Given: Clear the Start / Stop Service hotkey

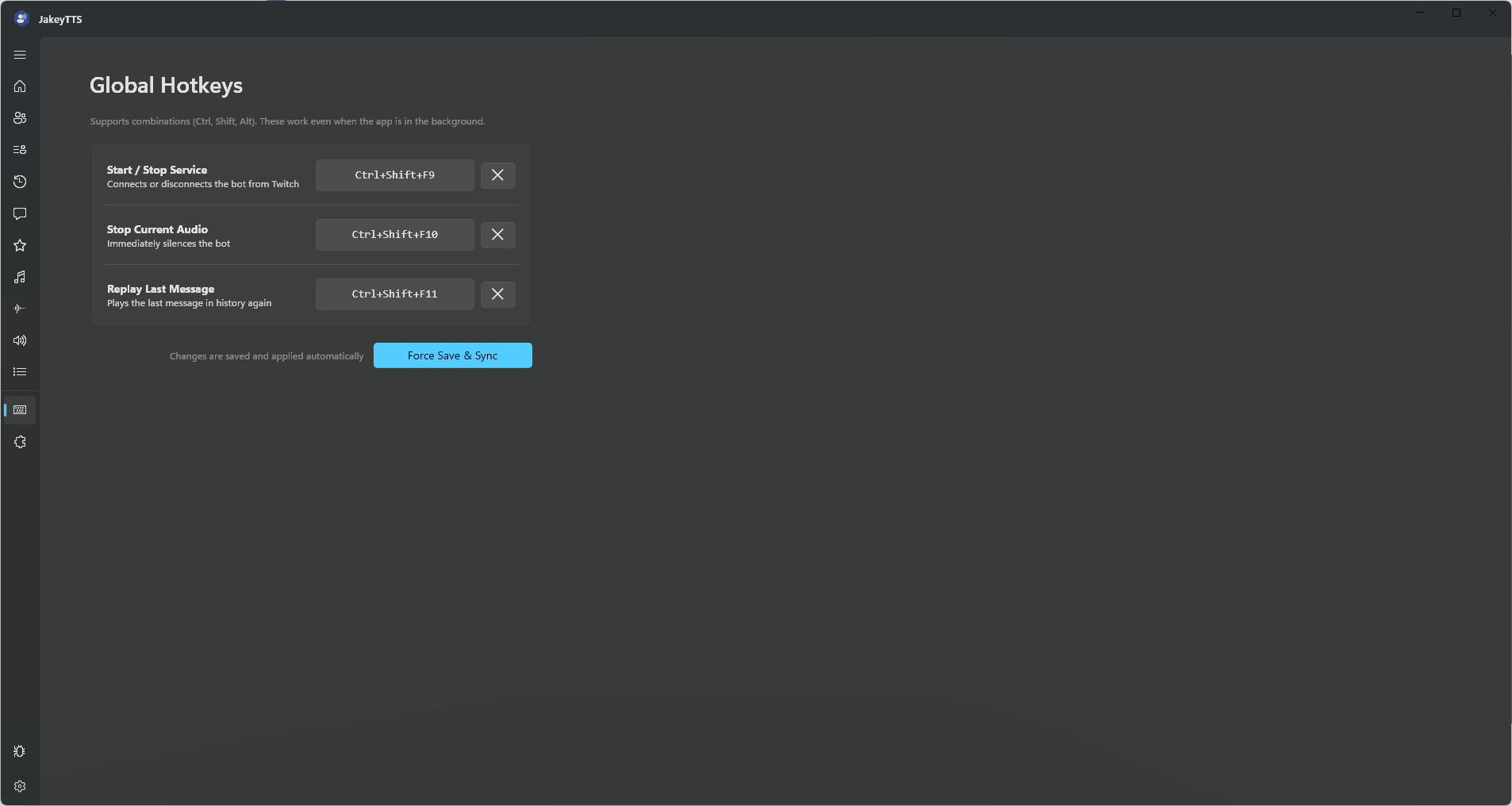Looking at the screenshot, I should [x=497, y=175].
